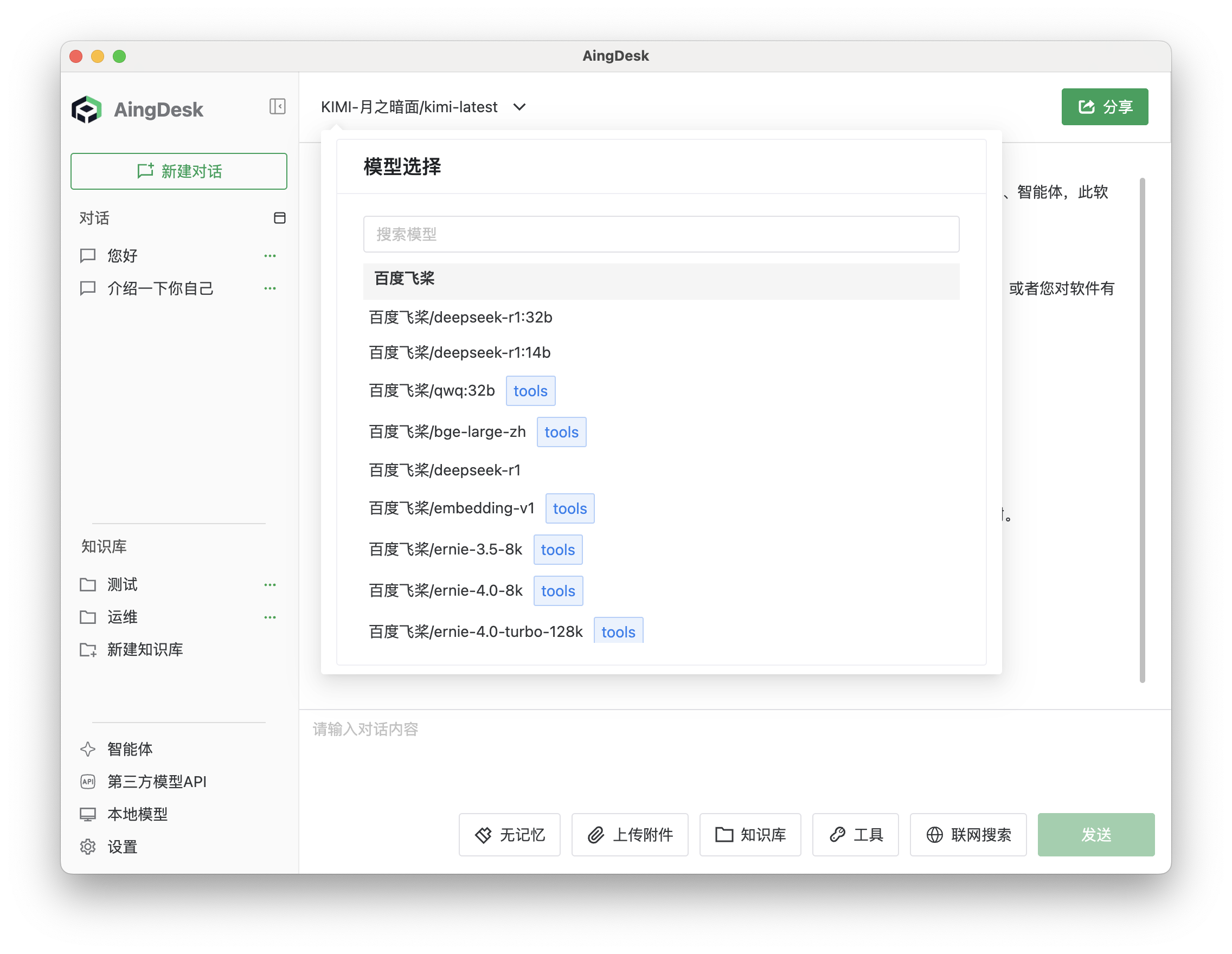Choose the 百度飞桨/qwq:32b model

tap(432, 391)
